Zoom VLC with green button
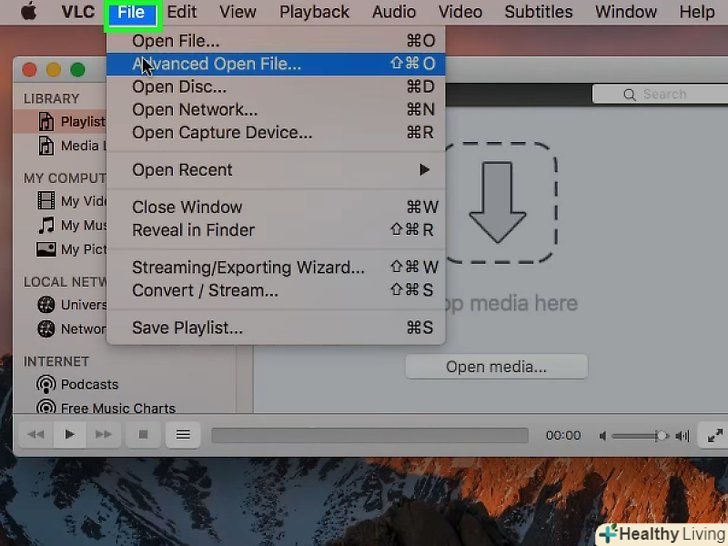This screenshot has width=728, height=546. click(x=78, y=70)
